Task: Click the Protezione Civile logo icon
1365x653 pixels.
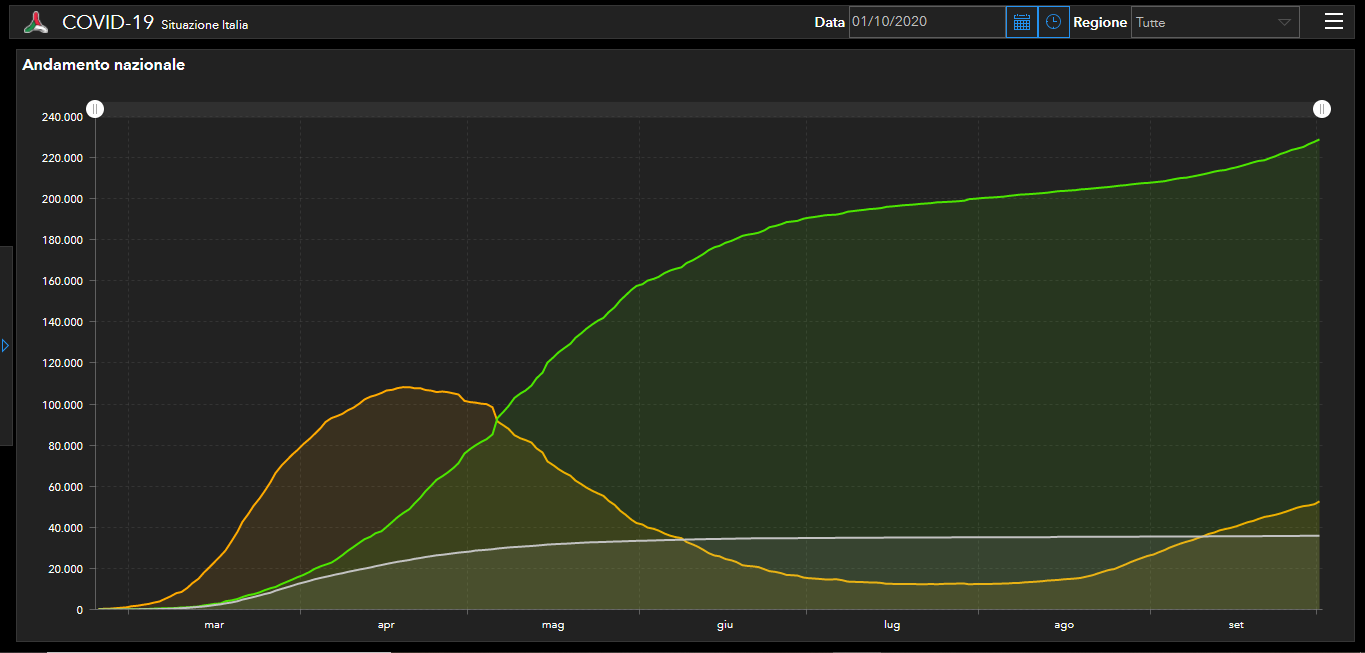Action: point(36,22)
